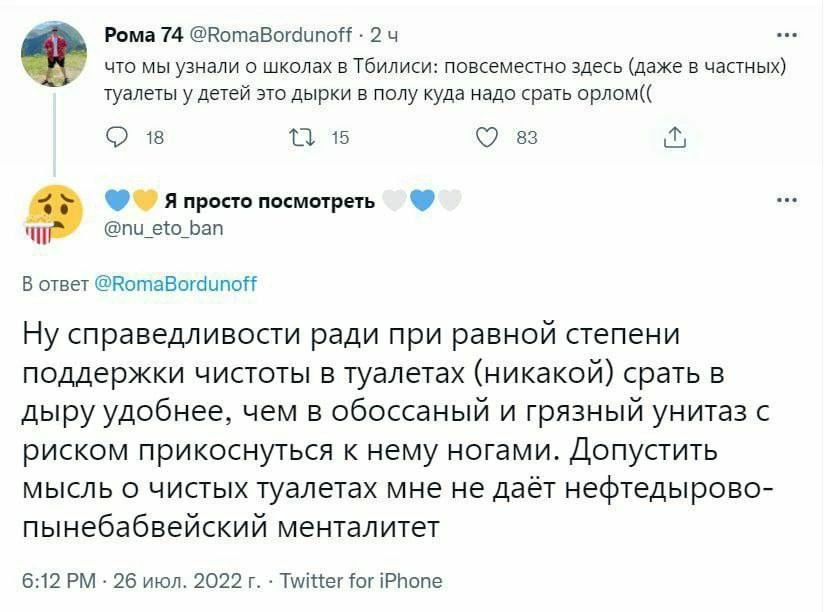824x612 pixels.
Task: Click the @nu_eto_ban handle
Action: pyautogui.click(x=164, y=228)
